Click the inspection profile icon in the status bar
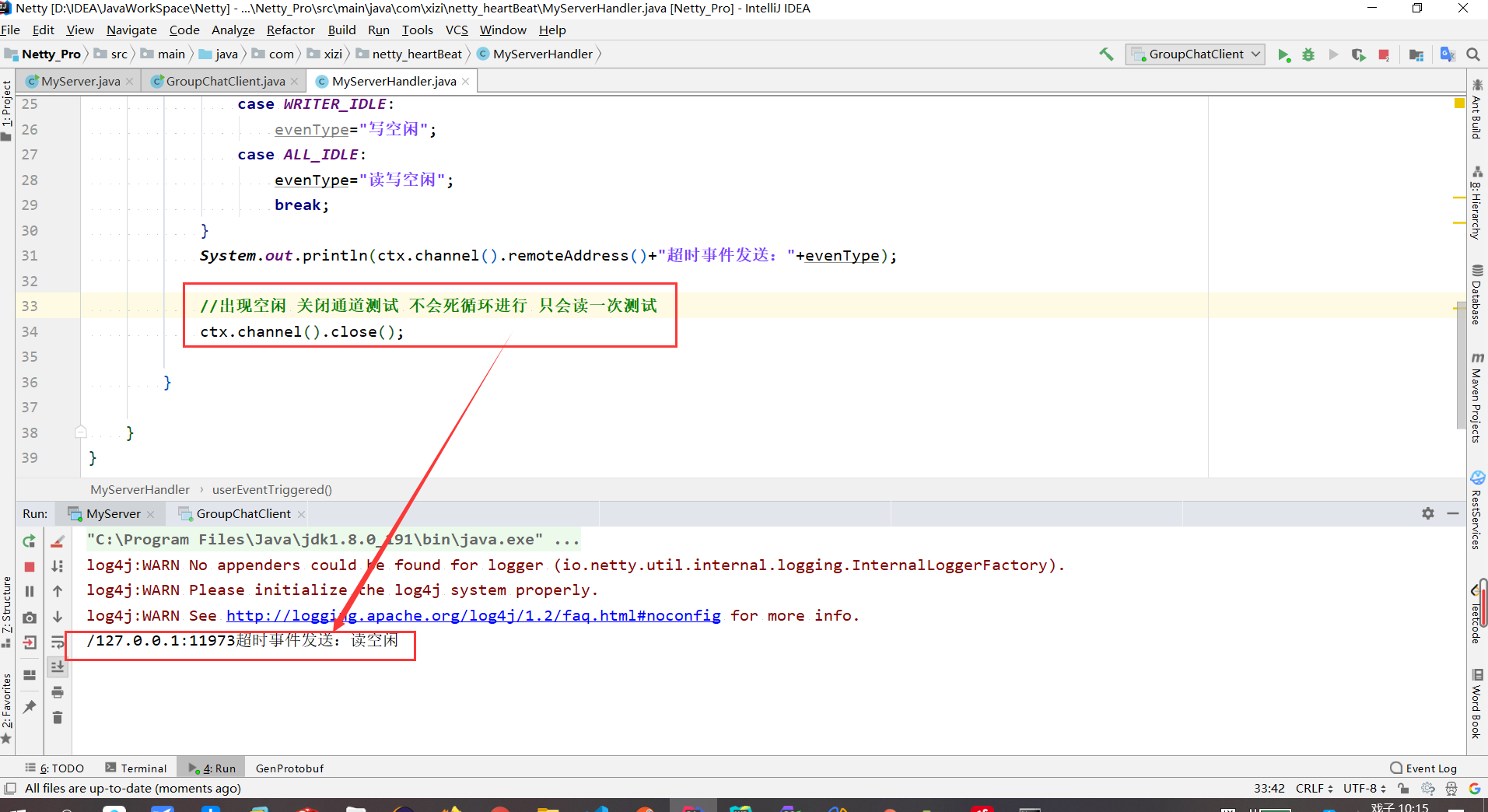 [1451, 789]
